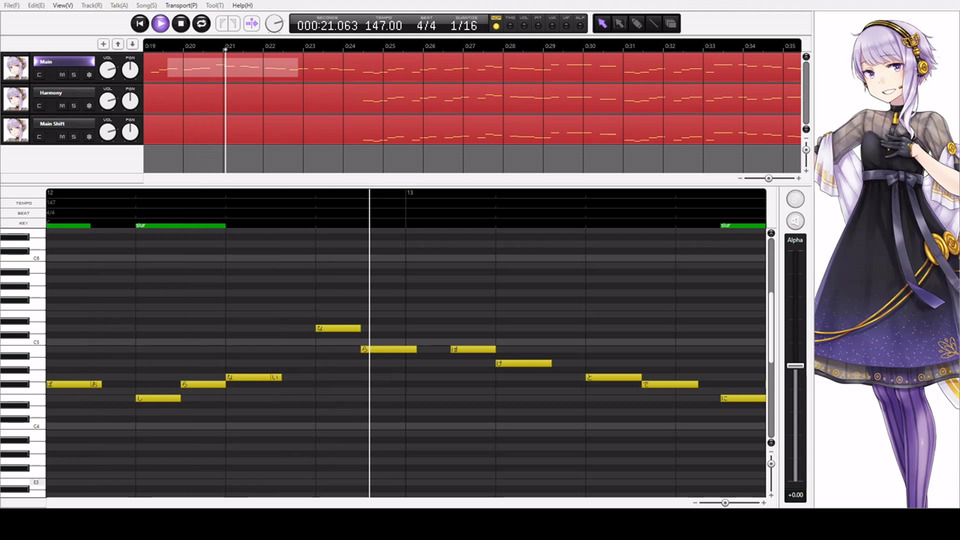Select the line tool
960x540 pixels.
(654, 23)
